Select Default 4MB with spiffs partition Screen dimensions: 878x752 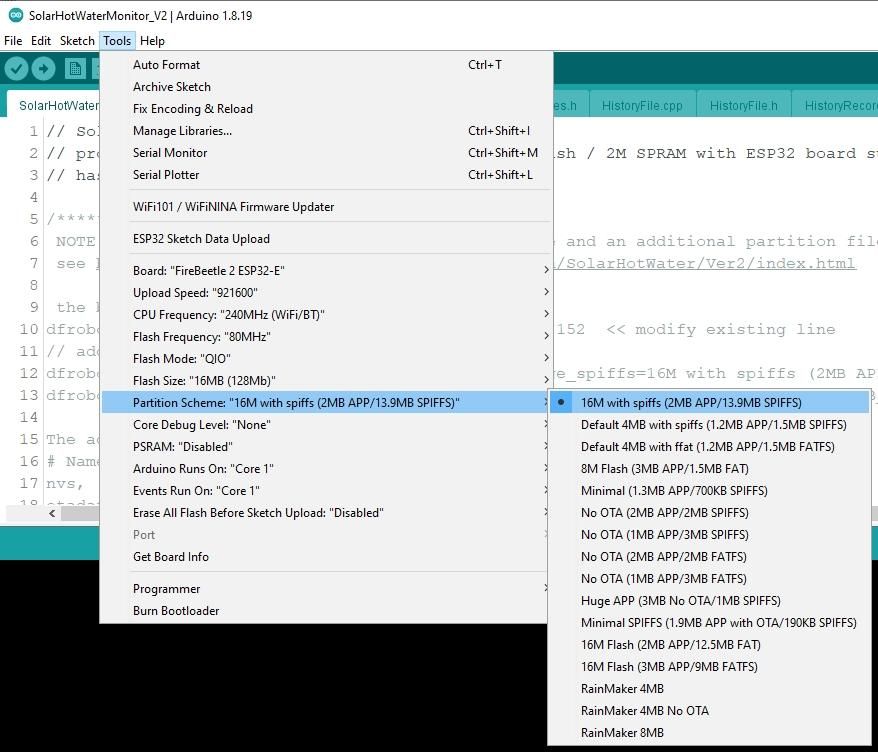click(709, 424)
